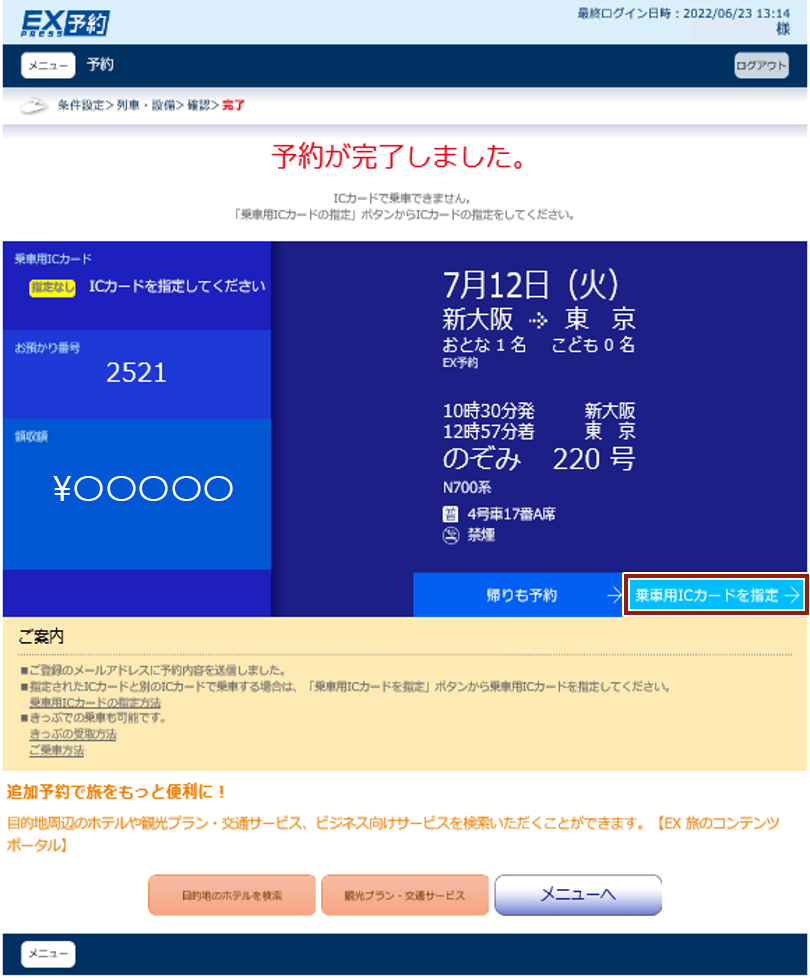The image size is (810, 978).
Task: Click the date 7月12日（火）
Action: tap(531, 285)
